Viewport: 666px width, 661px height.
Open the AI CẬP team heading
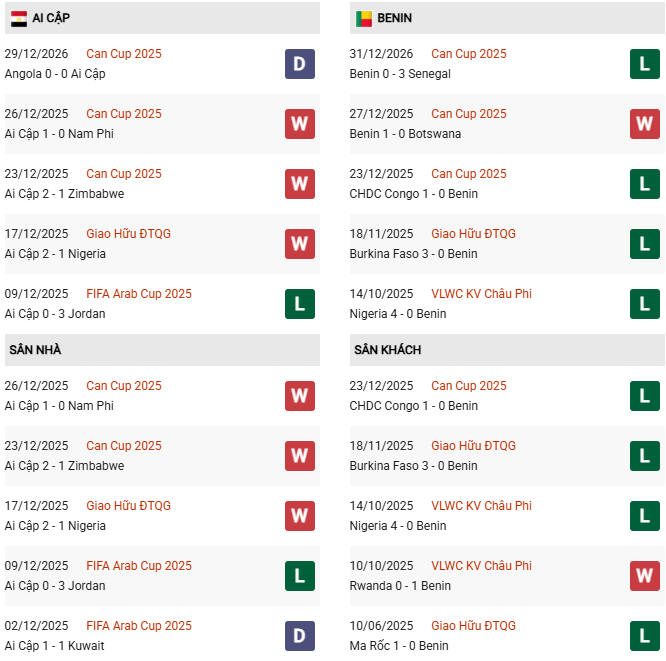(x=51, y=18)
